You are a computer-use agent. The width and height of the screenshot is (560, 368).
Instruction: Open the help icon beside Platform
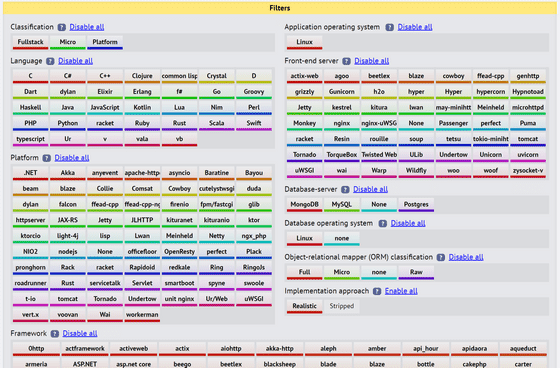coord(46,158)
